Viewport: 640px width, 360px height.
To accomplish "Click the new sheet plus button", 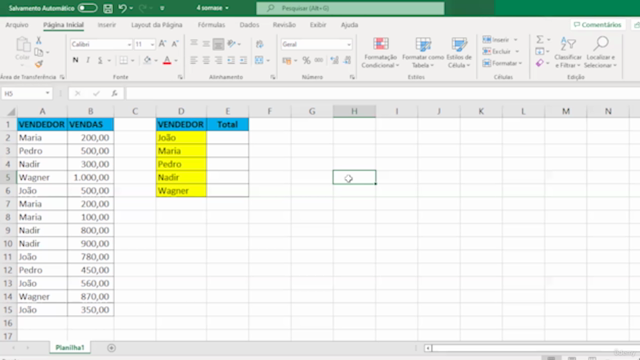I will click(111, 348).
